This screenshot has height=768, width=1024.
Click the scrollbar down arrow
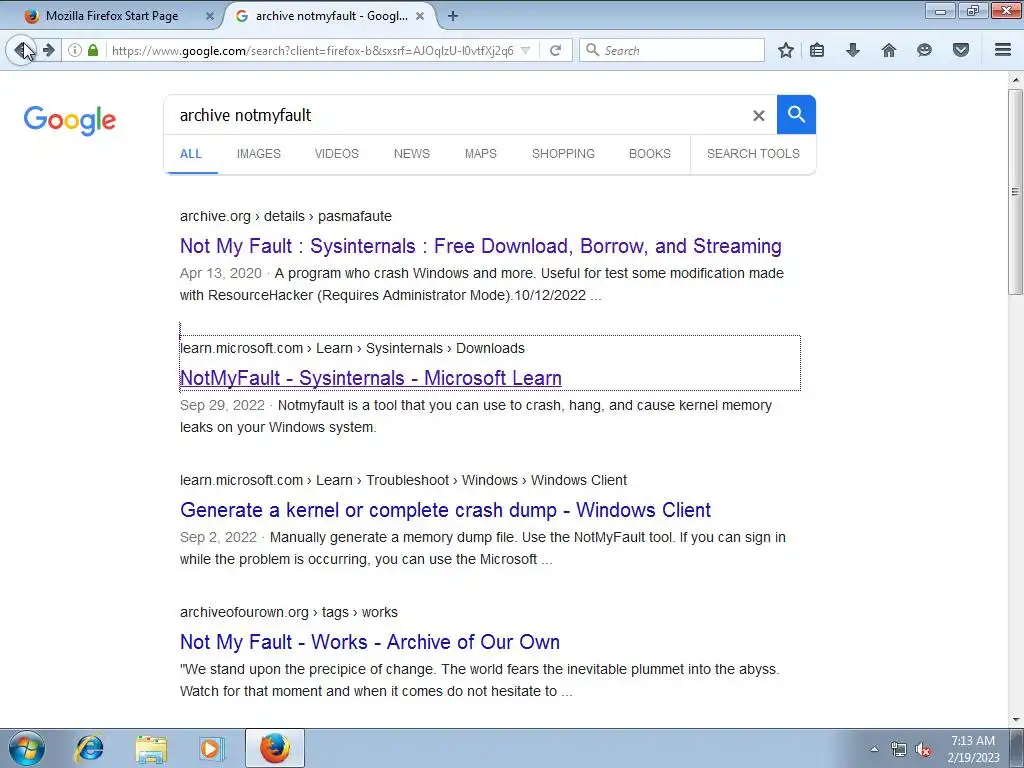(x=1015, y=719)
